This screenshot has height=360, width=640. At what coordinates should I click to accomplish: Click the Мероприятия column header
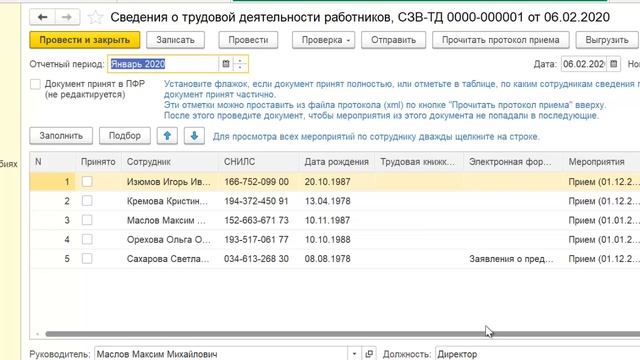[x=602, y=162]
